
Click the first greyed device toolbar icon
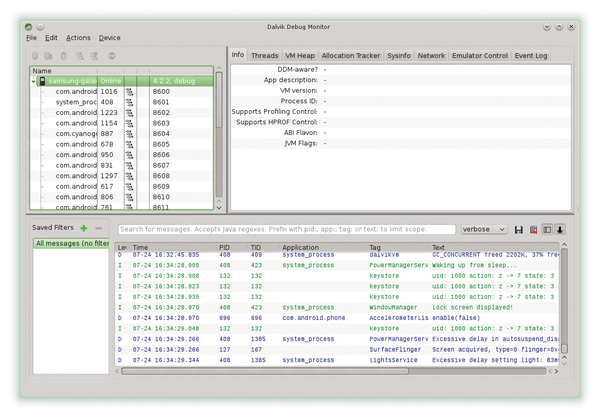pos(35,56)
